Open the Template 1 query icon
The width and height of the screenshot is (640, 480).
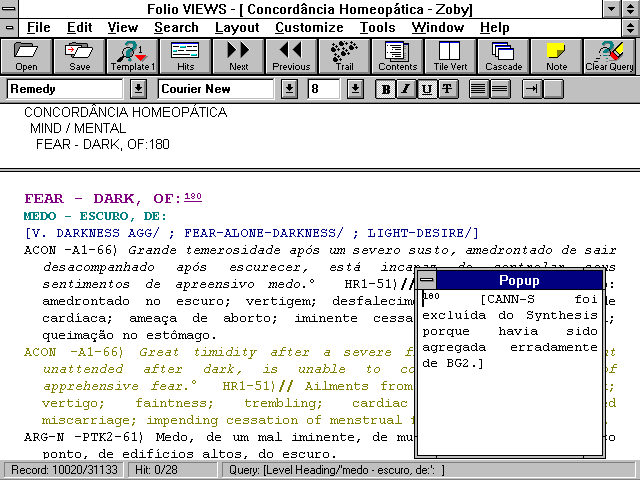pos(132,56)
